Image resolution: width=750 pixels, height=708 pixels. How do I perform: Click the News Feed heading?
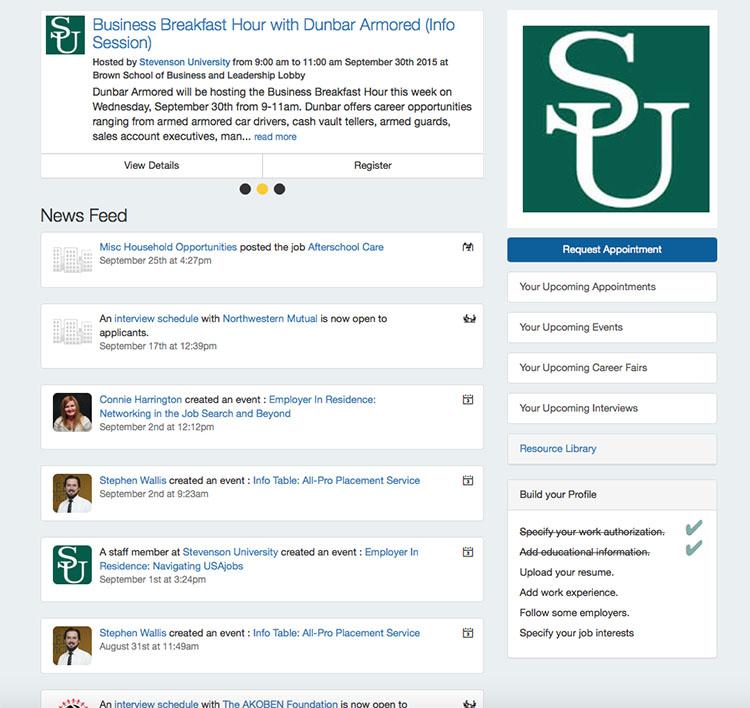pyautogui.click(x=84, y=216)
